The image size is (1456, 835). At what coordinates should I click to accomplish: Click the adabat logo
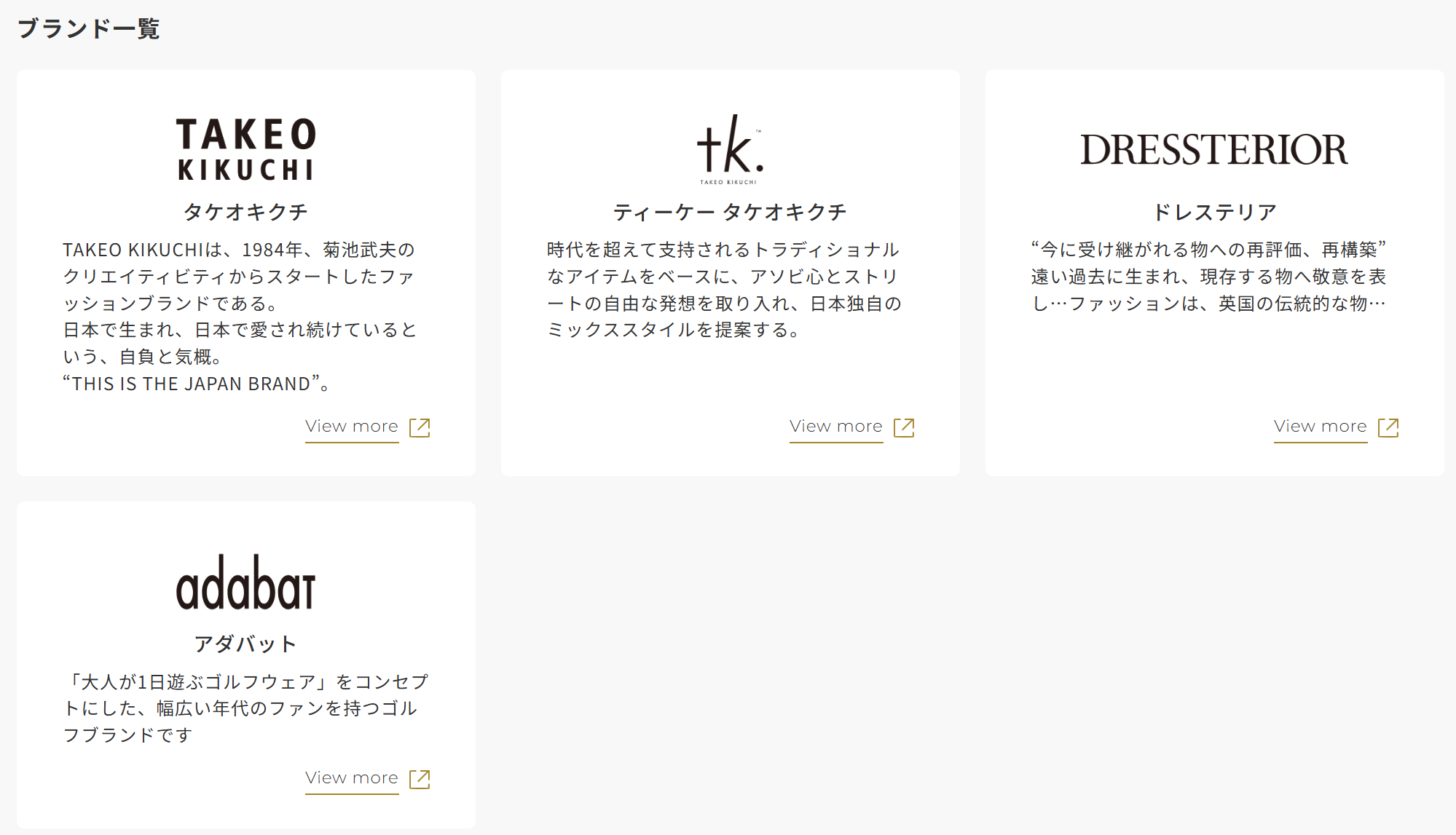click(x=246, y=583)
